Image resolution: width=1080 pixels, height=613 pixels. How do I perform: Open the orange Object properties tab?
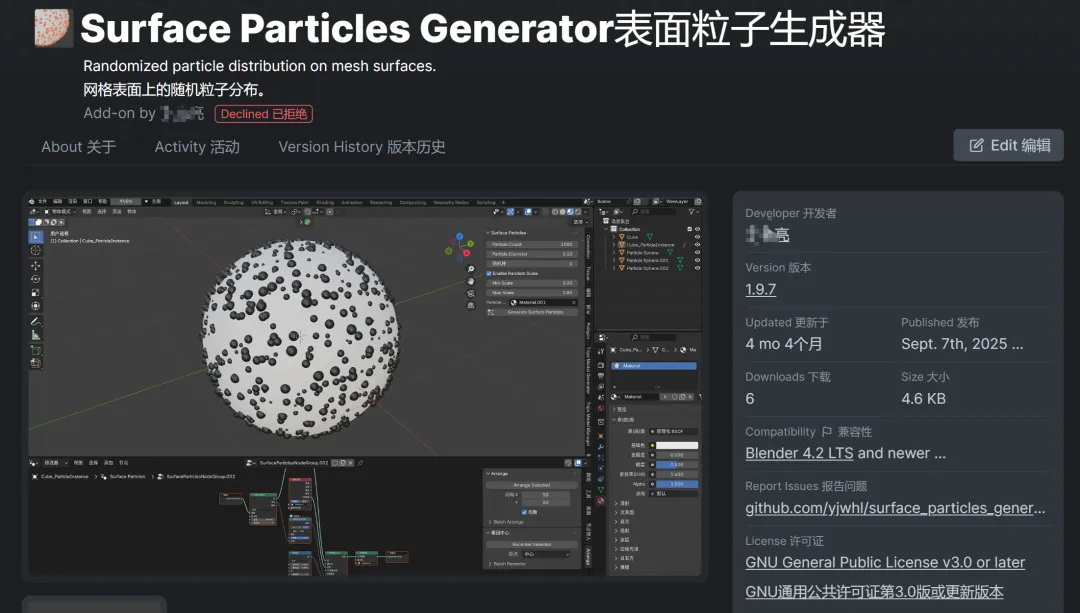pos(601,436)
